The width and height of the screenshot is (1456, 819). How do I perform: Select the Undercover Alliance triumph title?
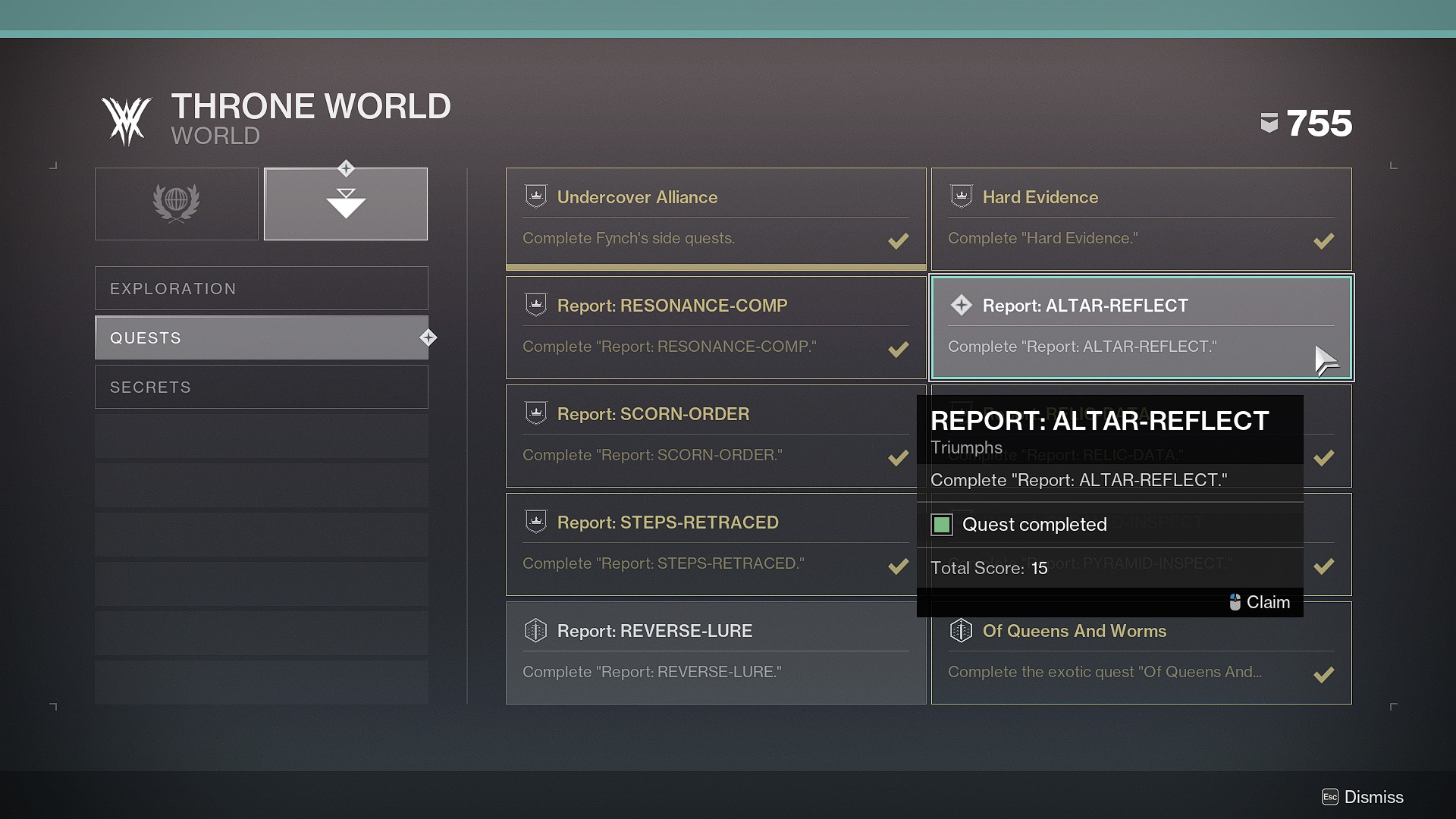coord(637,197)
